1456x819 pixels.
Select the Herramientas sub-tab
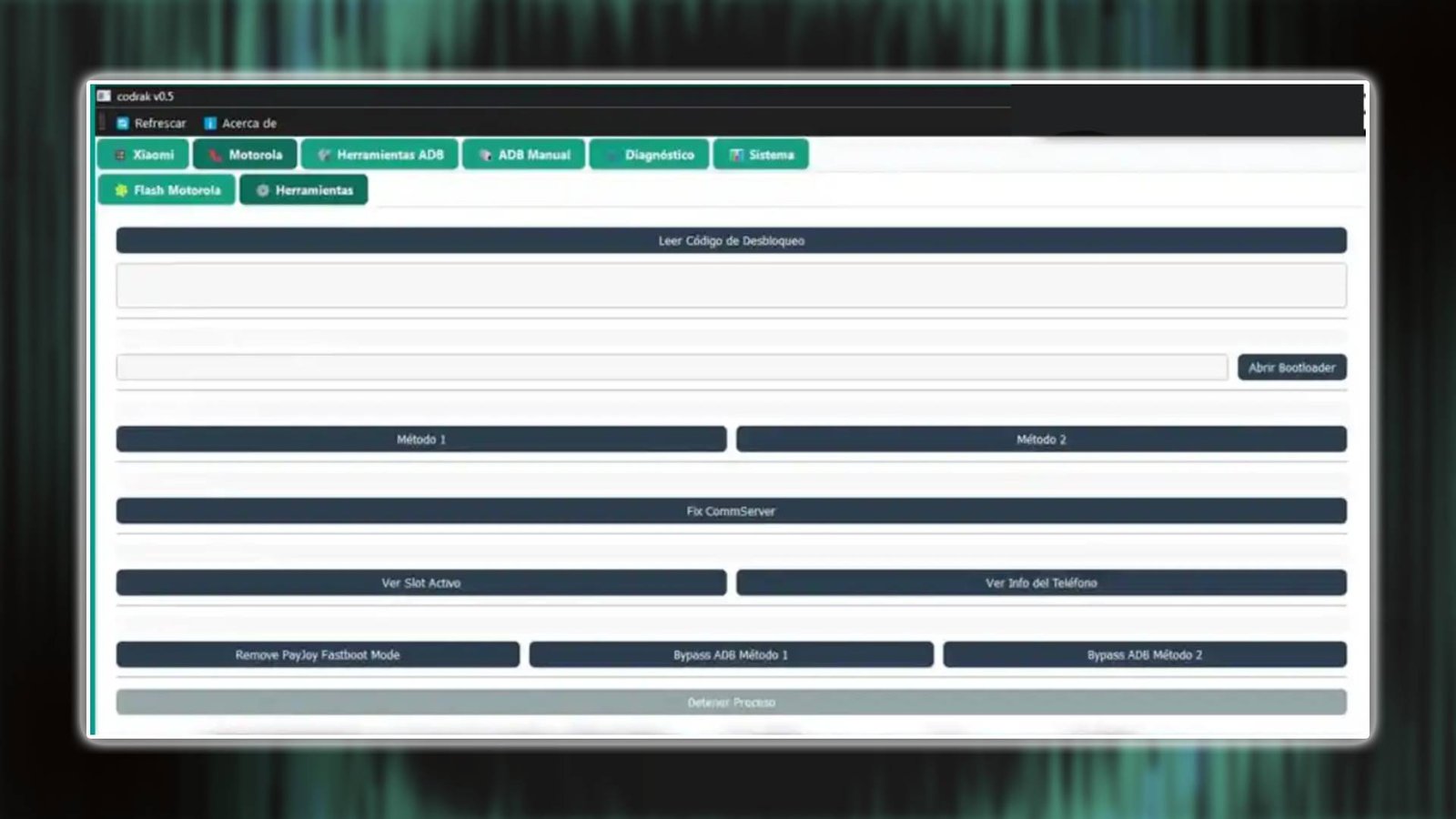click(304, 190)
